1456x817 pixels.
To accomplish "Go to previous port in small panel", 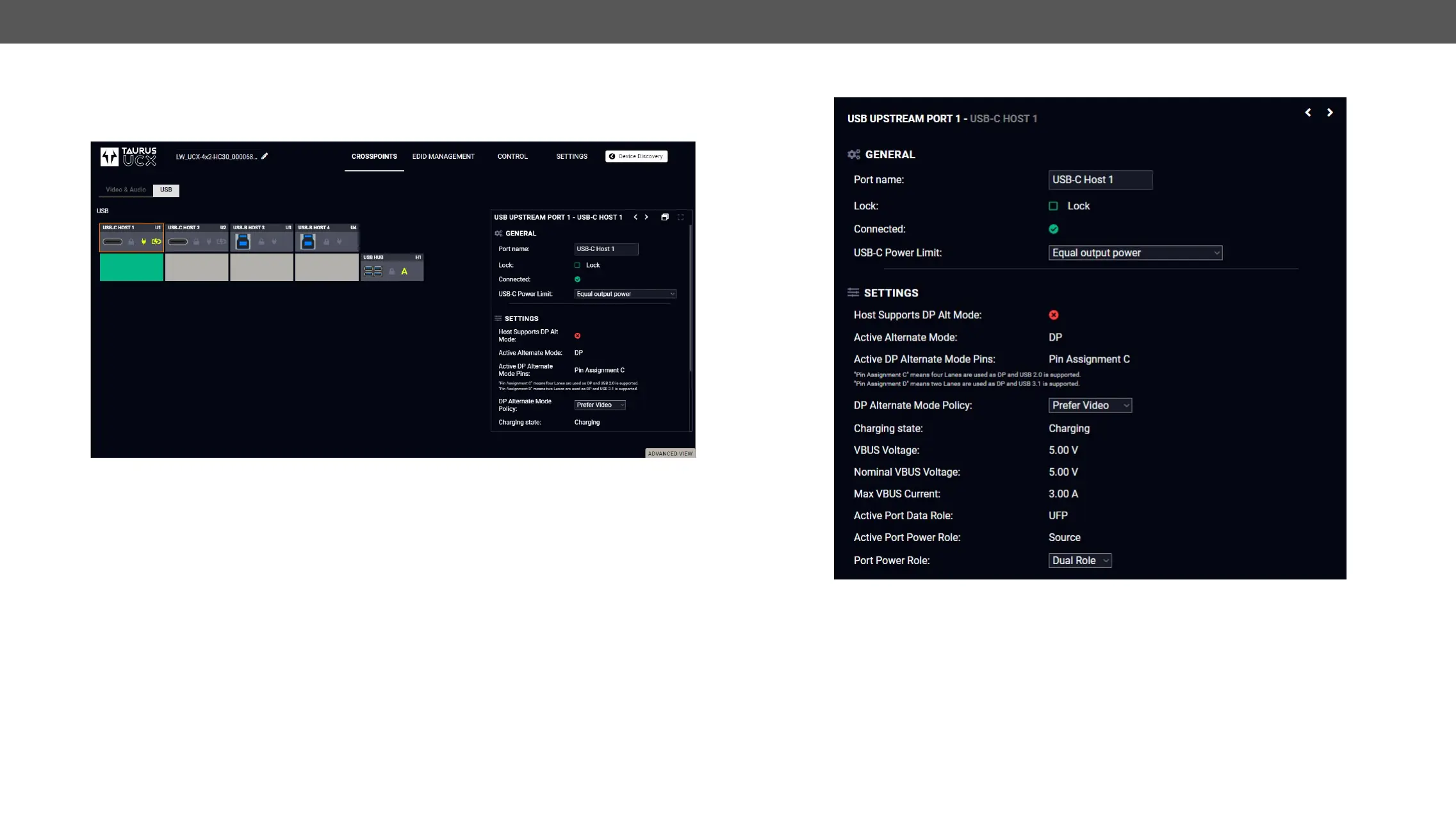I will pos(635,217).
